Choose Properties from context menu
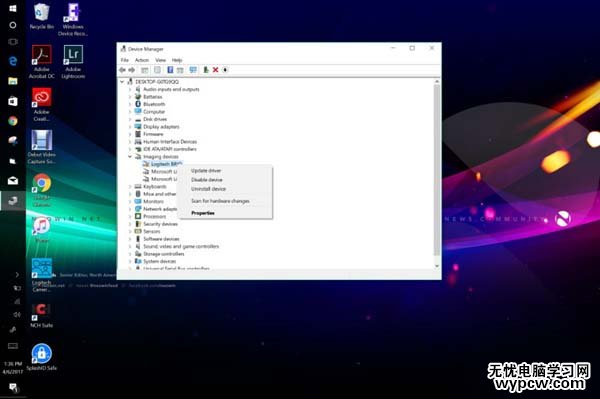Screen dimensions: 600x399 point(225,213)
